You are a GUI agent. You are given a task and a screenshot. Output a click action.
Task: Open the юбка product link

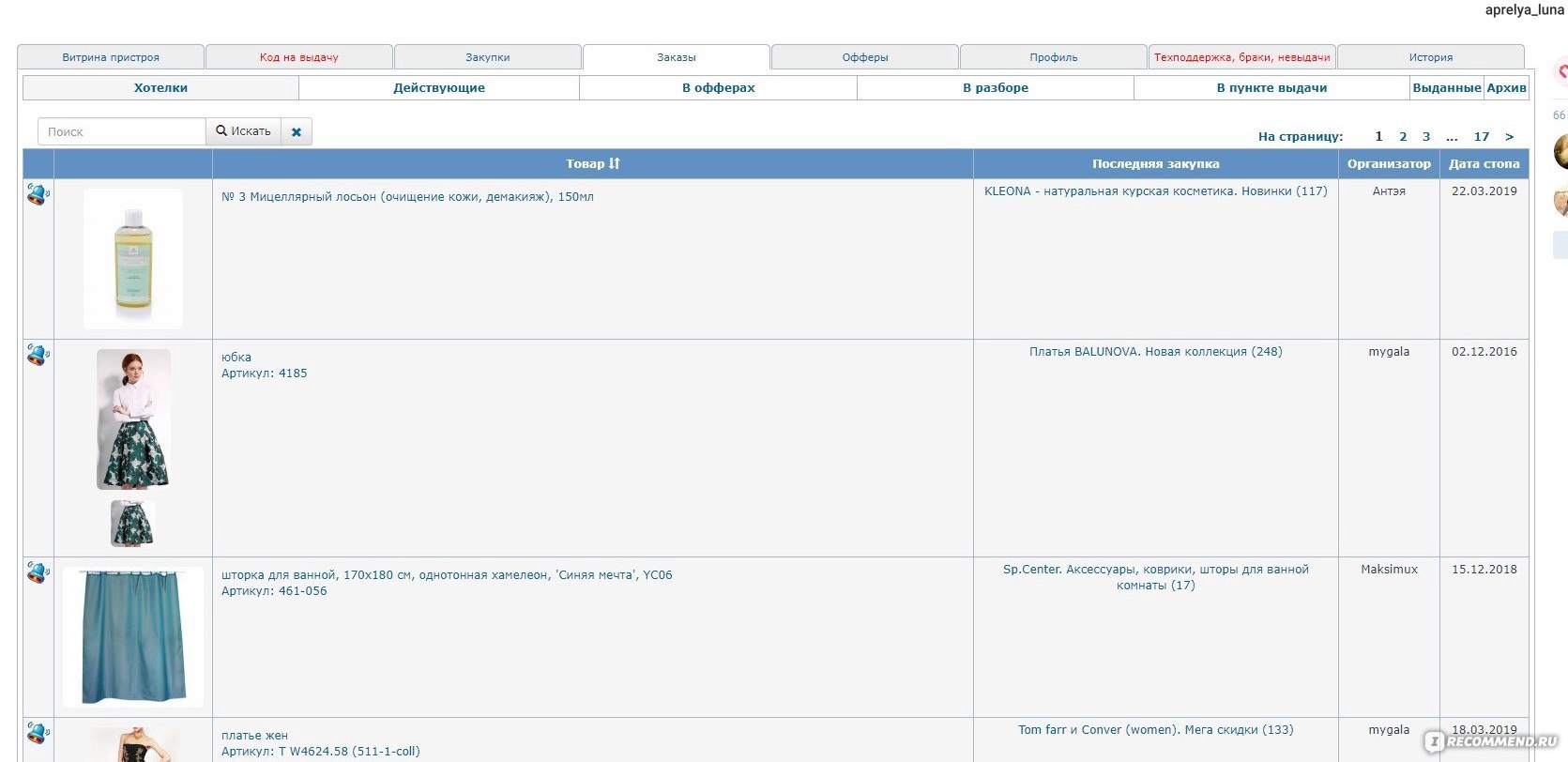(x=236, y=358)
